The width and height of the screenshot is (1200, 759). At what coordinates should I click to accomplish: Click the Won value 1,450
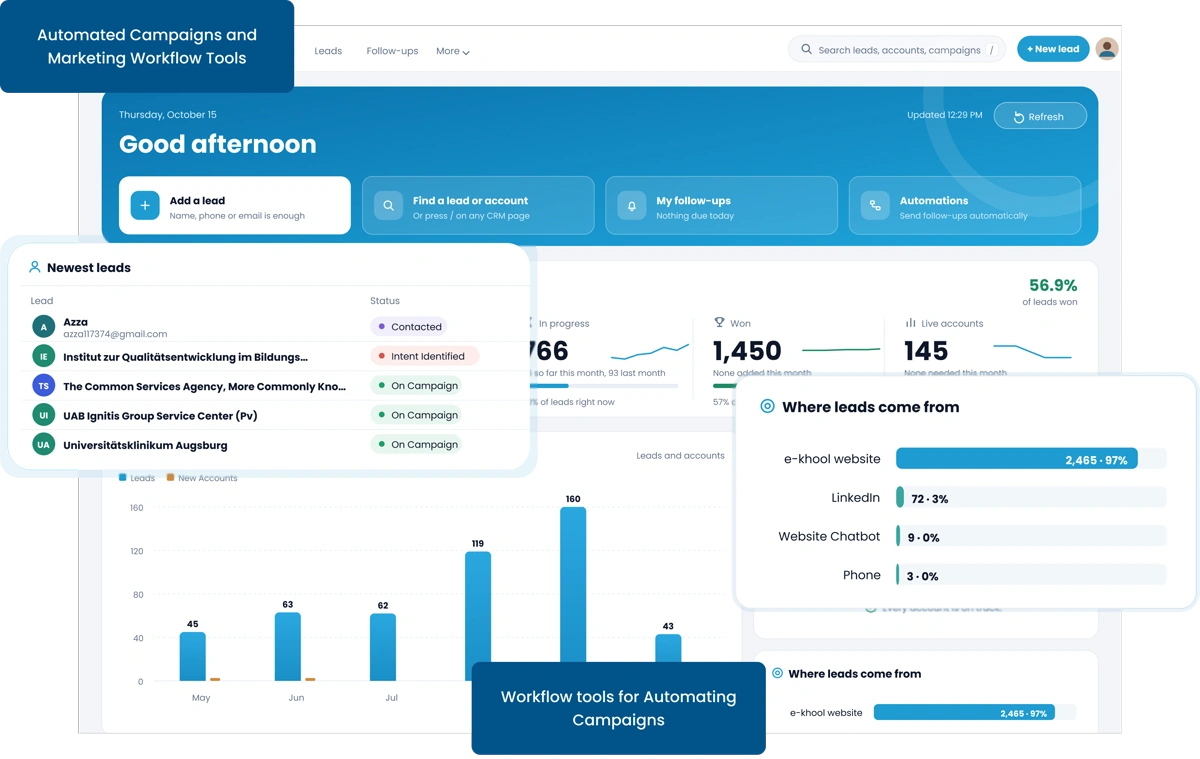[747, 351]
